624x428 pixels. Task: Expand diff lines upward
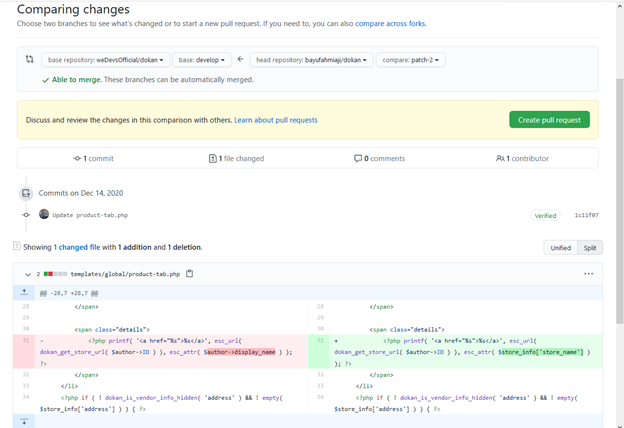coord(24,292)
